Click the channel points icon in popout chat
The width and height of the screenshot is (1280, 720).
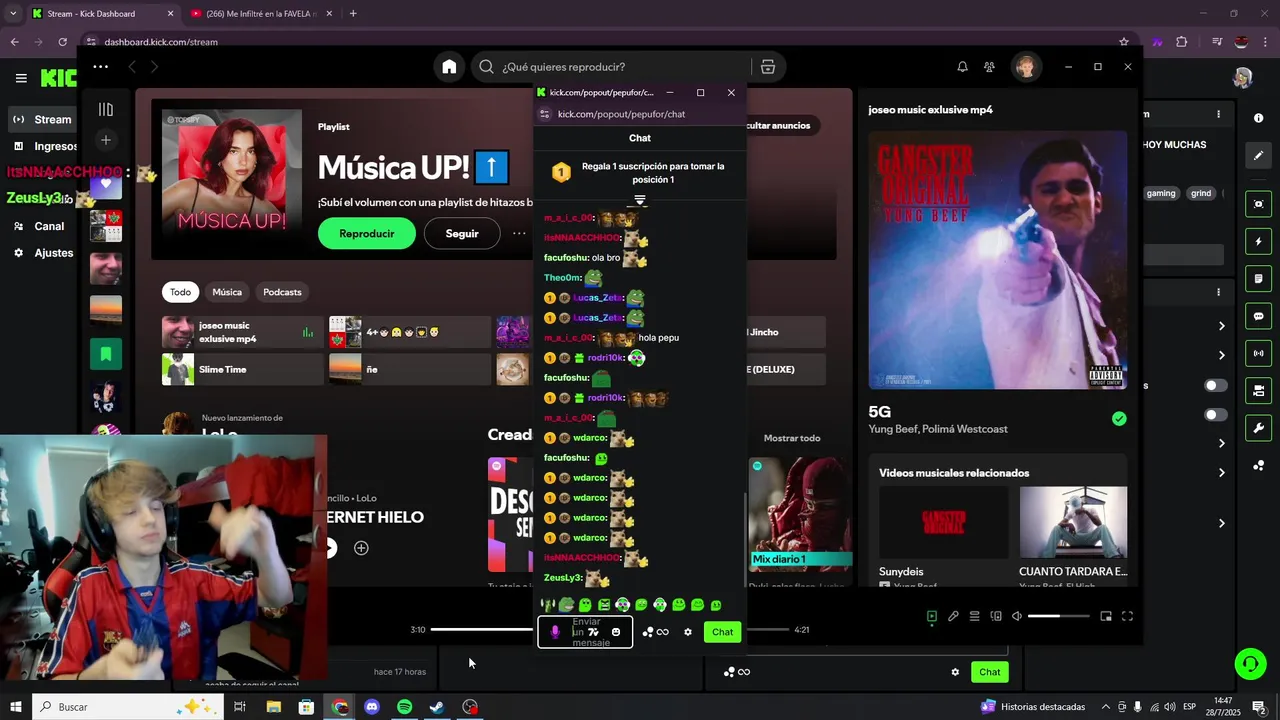tap(648, 632)
